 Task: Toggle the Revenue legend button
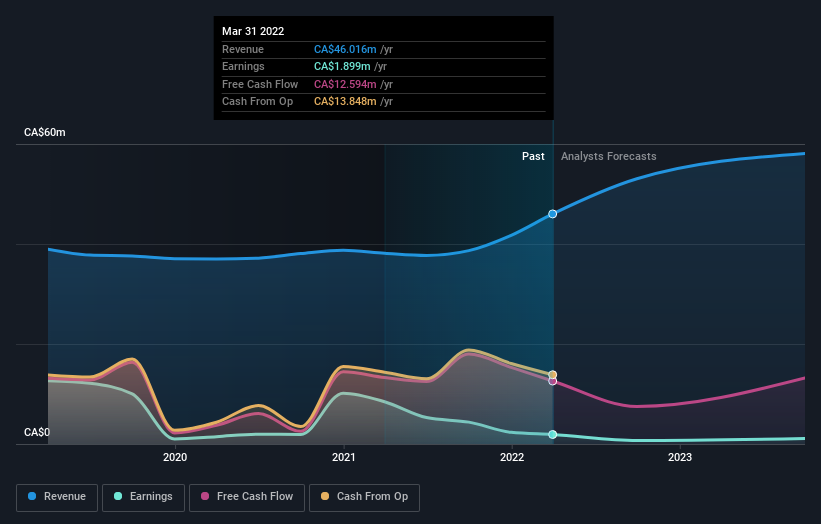[57, 497]
